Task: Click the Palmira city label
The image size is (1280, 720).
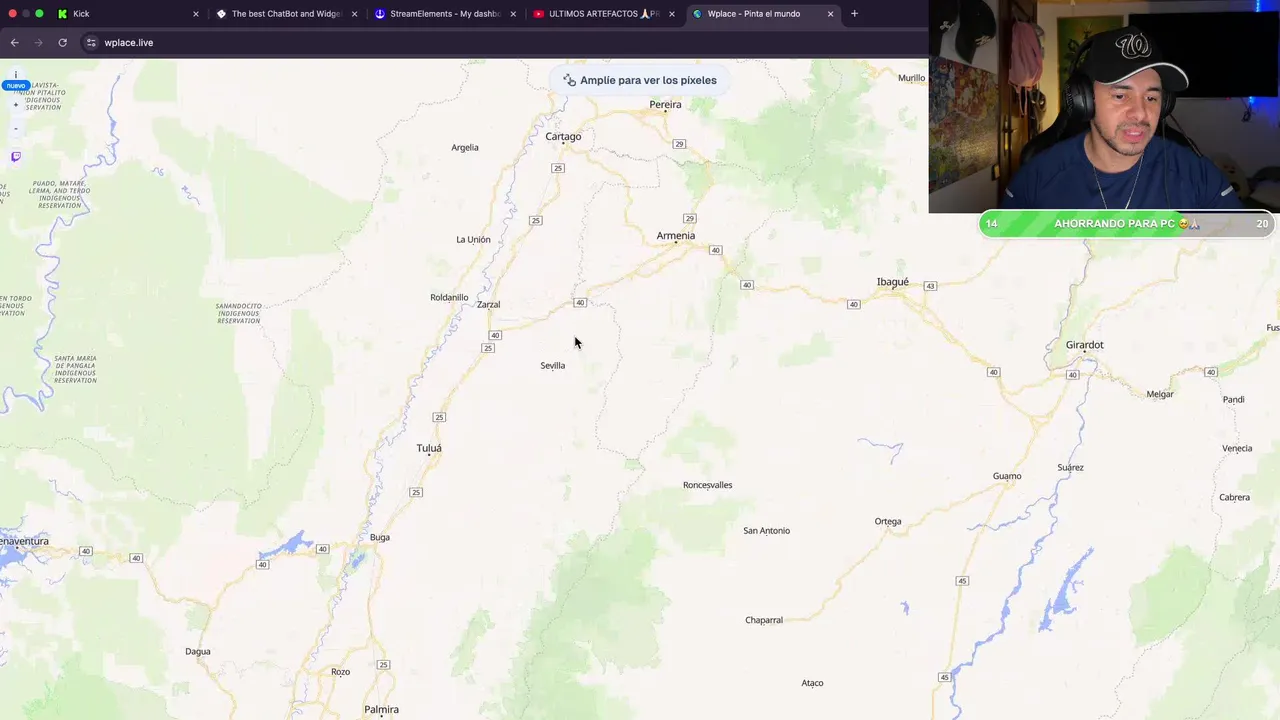Action: click(381, 710)
